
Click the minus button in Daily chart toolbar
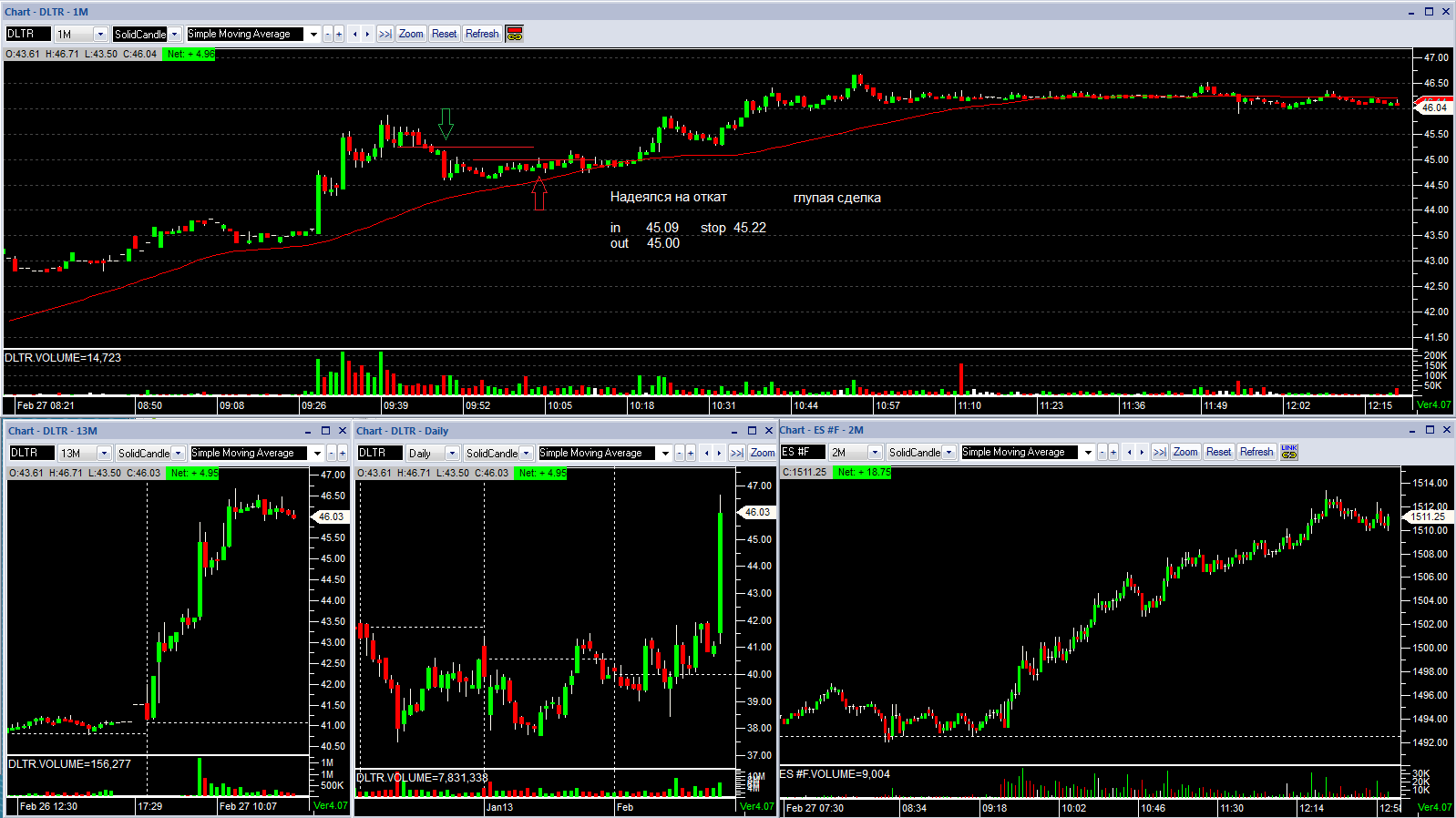pyautogui.click(x=680, y=453)
